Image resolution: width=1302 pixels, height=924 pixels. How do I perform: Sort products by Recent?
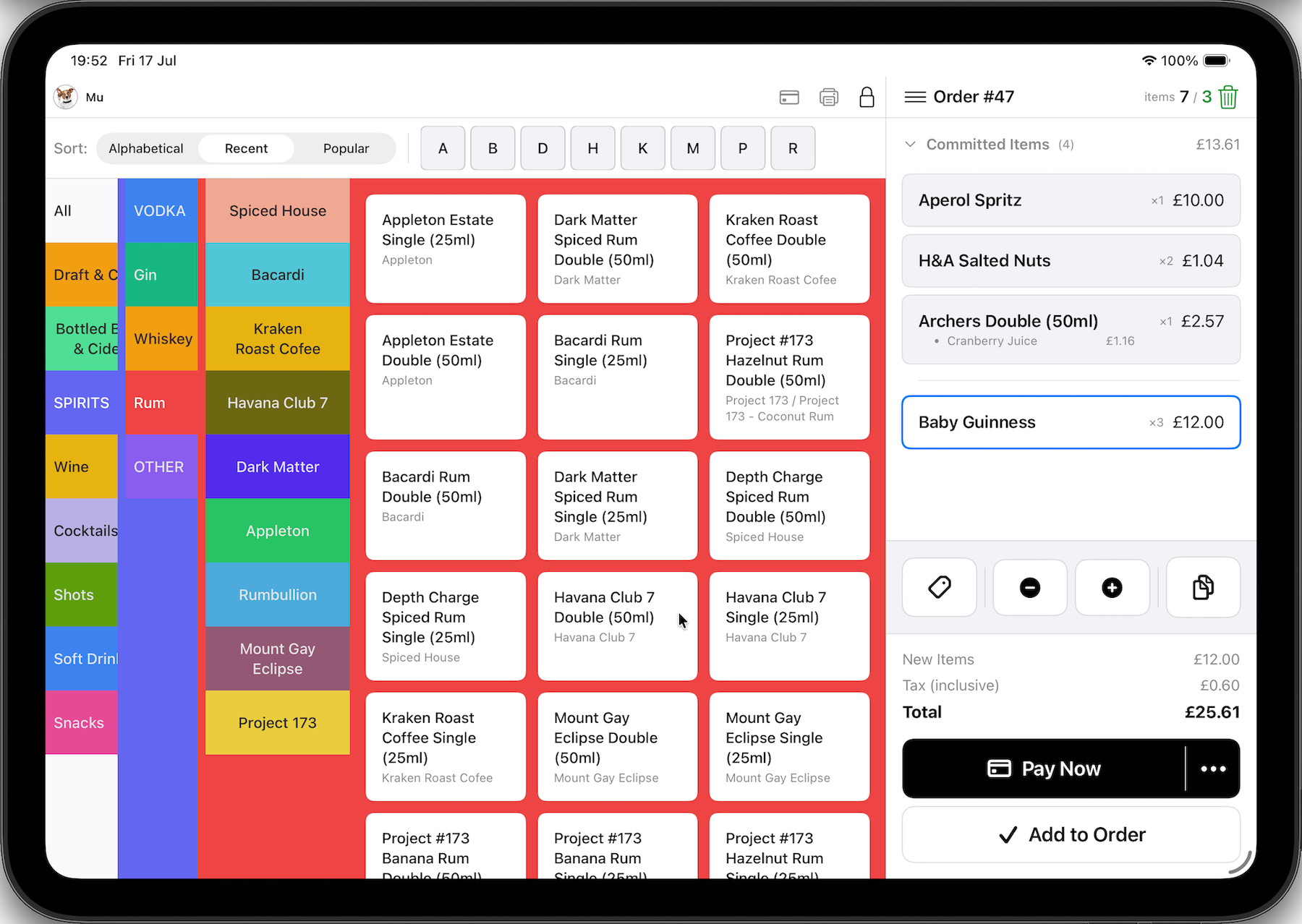tap(246, 148)
